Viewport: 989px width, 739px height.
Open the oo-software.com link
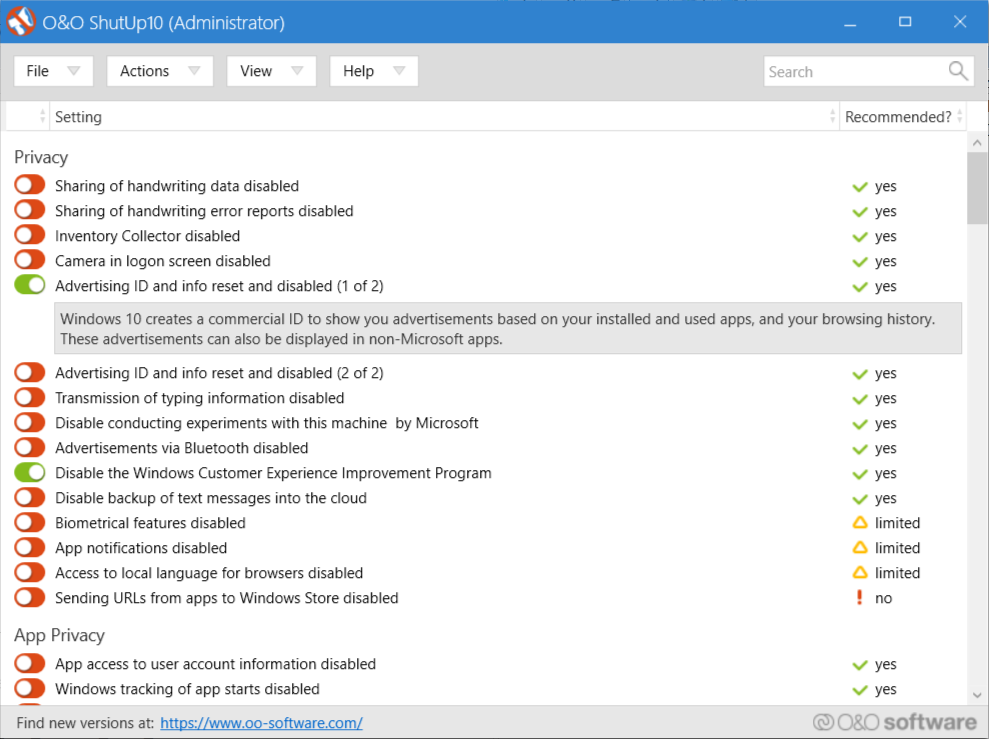point(261,723)
